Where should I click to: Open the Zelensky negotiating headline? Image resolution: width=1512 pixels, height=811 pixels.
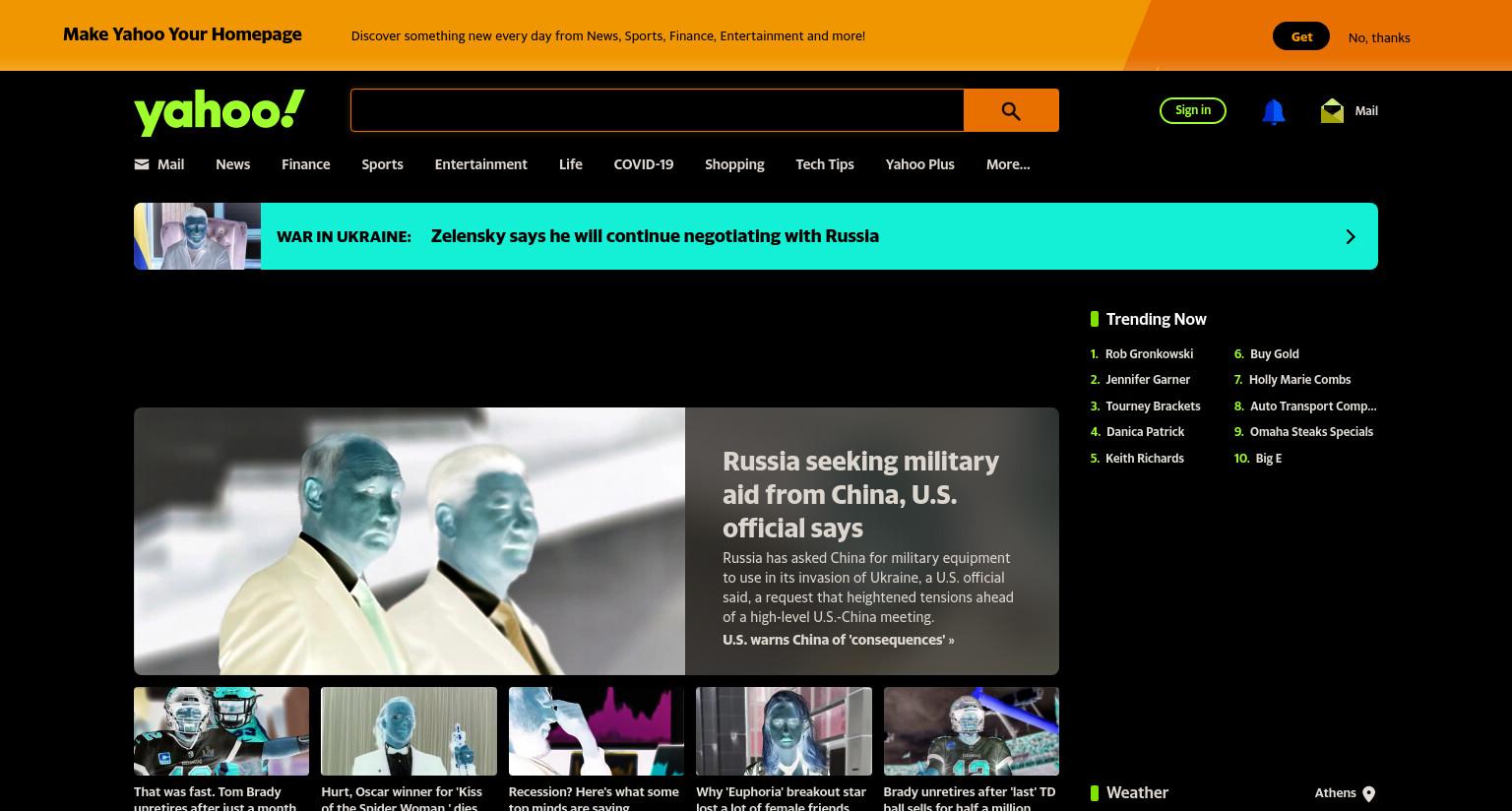click(x=655, y=236)
